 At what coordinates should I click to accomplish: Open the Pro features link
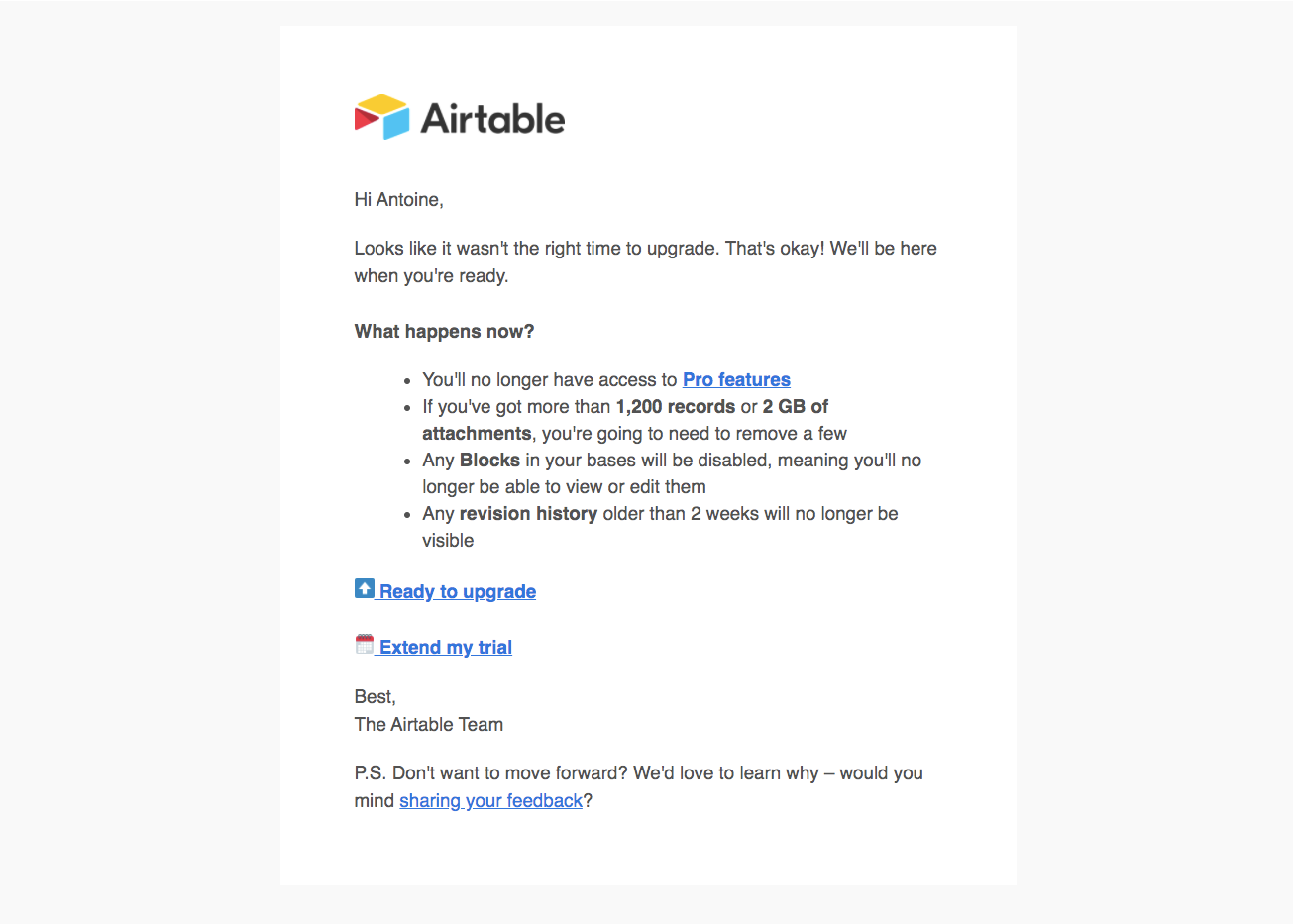736,379
